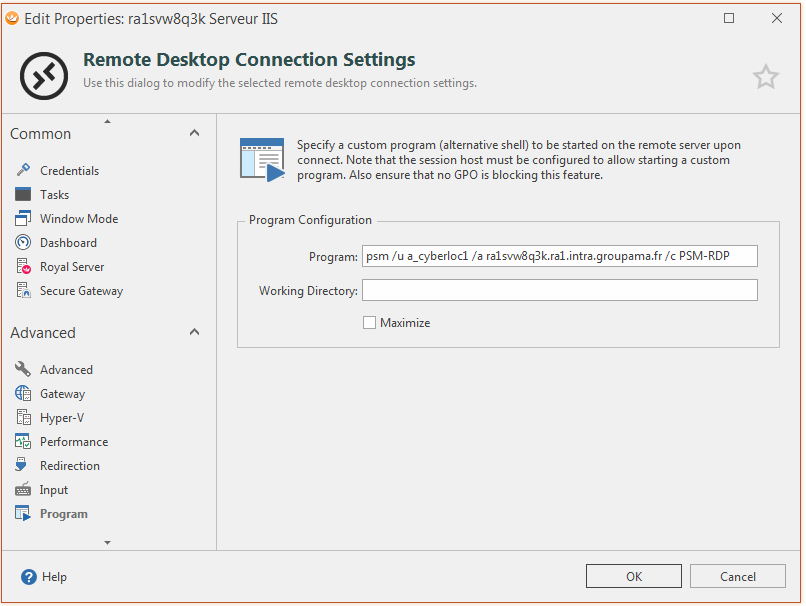806x606 pixels.
Task: Collapse the Common section
Action: click(194, 133)
